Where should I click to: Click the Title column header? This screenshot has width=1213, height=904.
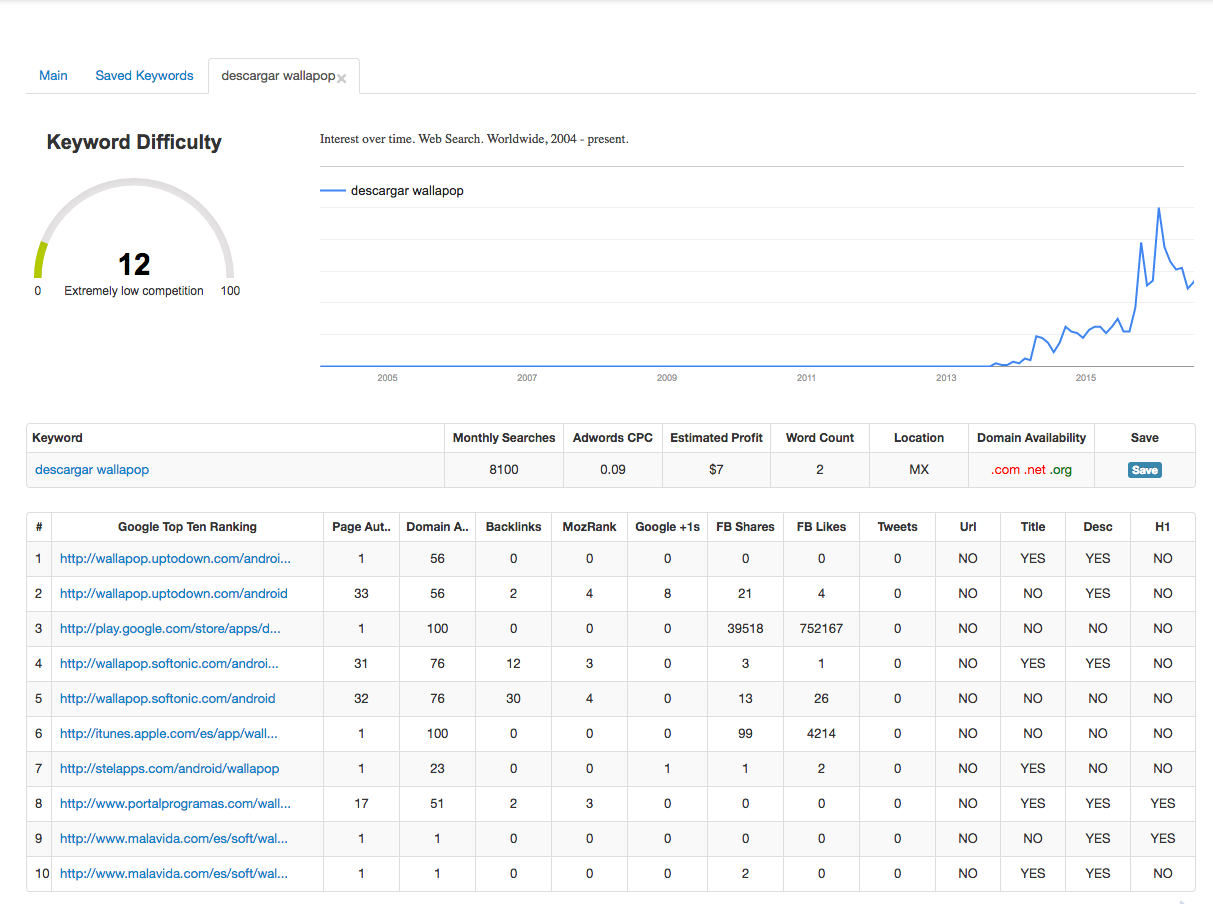[1033, 527]
